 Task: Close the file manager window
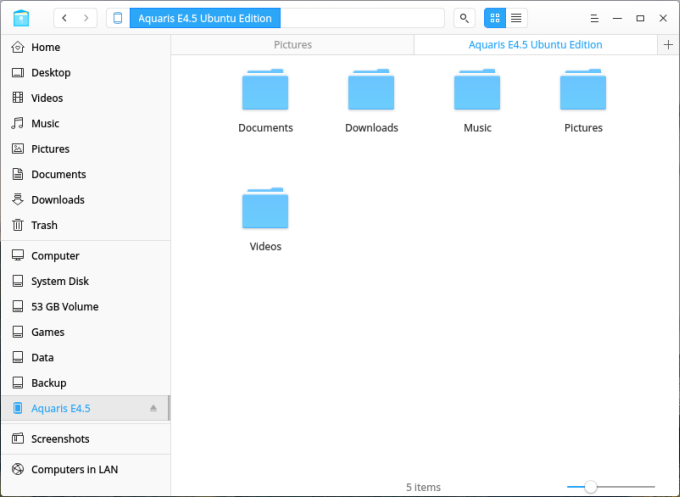click(663, 18)
